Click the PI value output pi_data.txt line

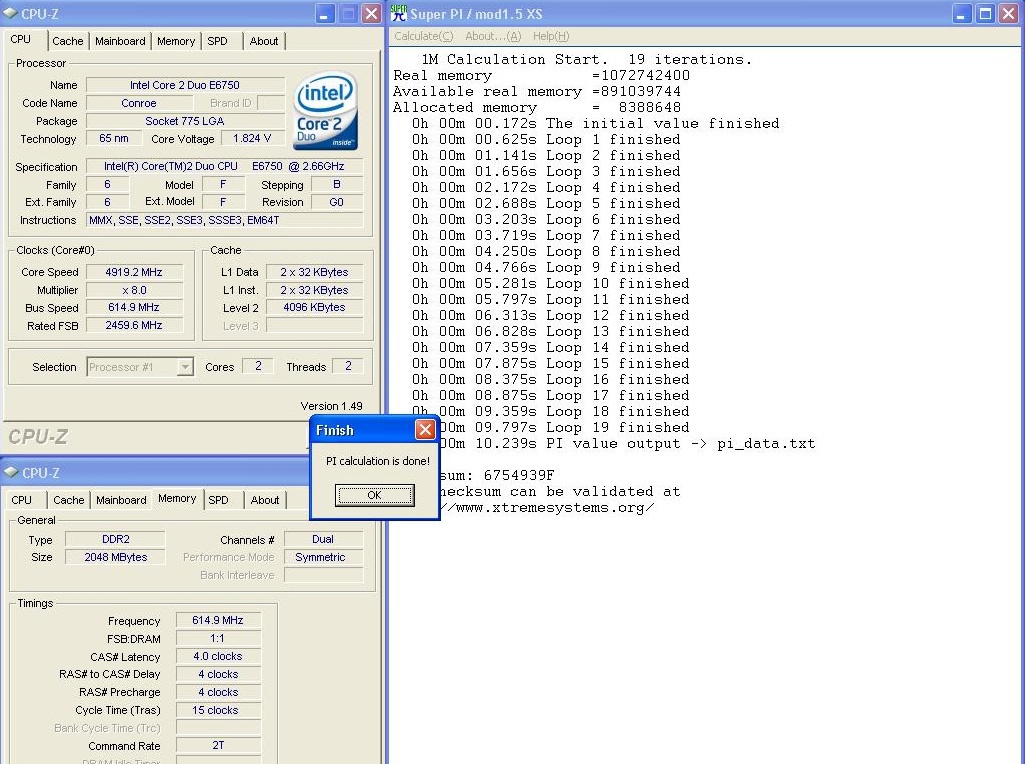click(x=628, y=444)
